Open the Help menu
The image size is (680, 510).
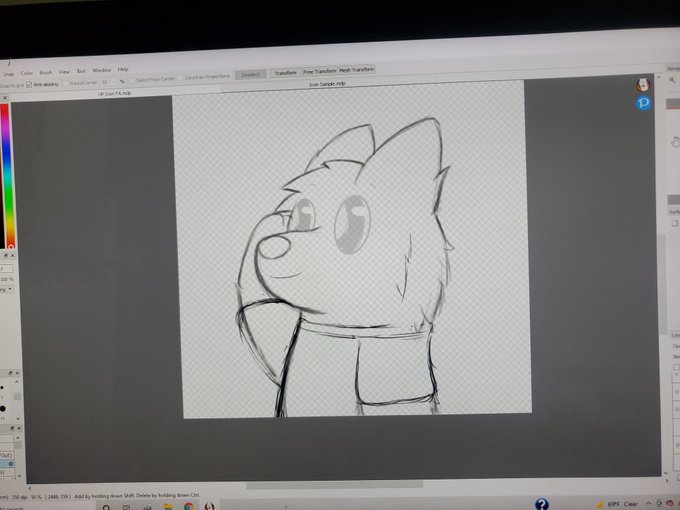(x=123, y=69)
